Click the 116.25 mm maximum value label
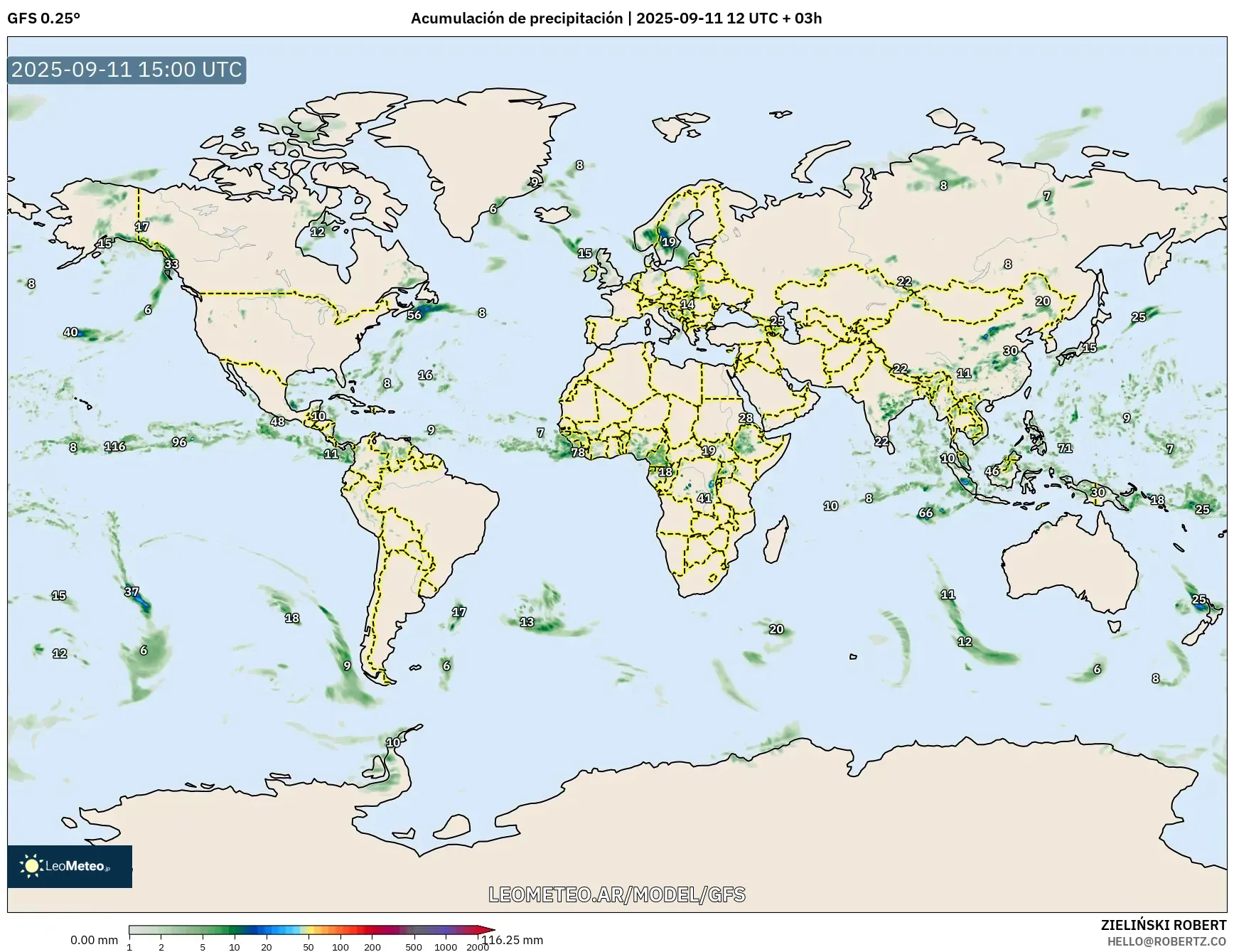Viewport: 1234px width, 952px height. pos(513,940)
